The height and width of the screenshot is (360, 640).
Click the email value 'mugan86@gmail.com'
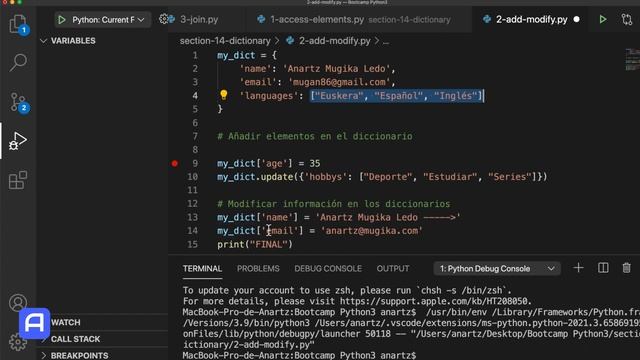coord(339,82)
